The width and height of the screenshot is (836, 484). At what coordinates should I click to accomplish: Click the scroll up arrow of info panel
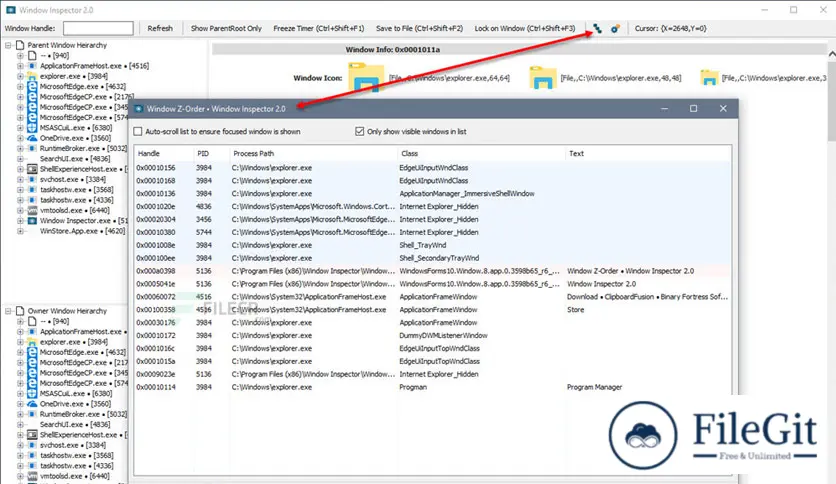click(832, 54)
